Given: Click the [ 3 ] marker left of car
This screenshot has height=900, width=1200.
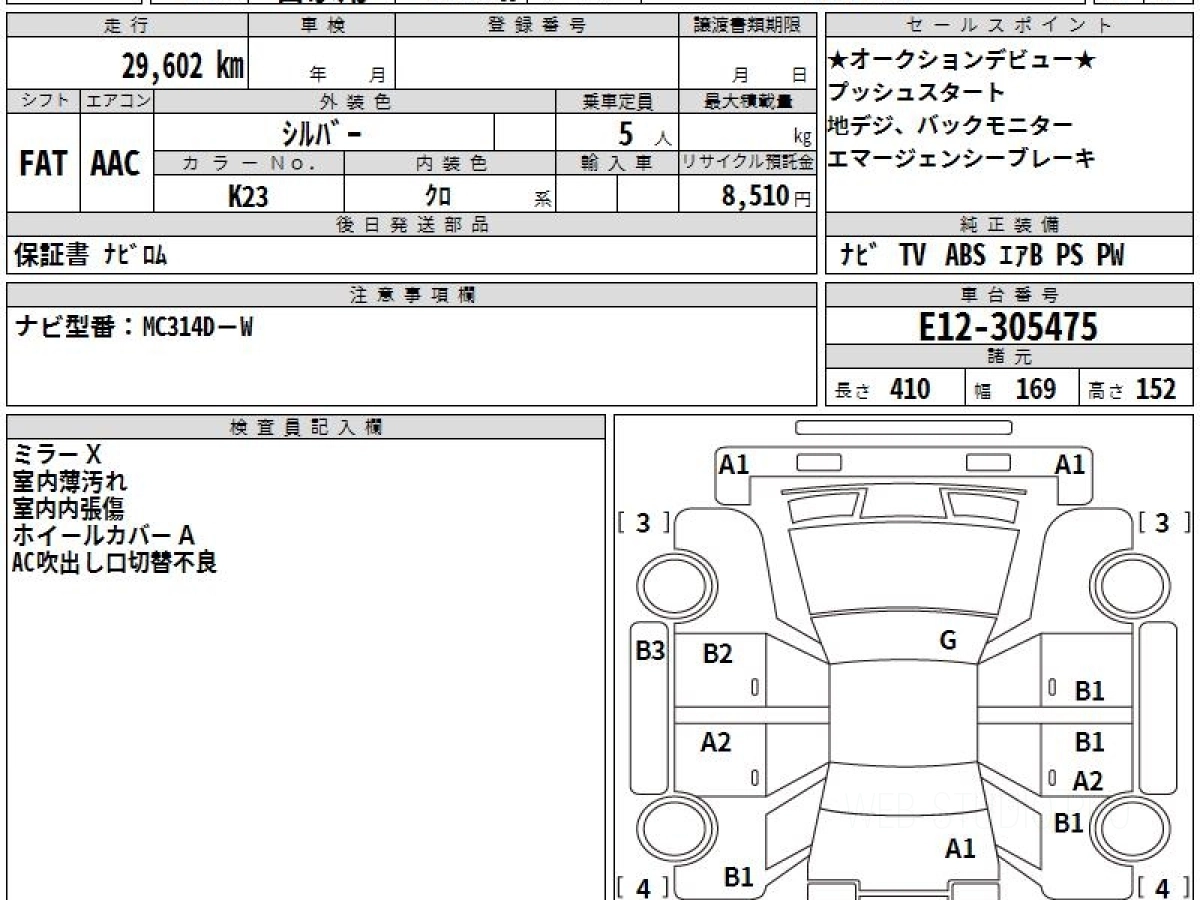Looking at the screenshot, I should tap(644, 522).
